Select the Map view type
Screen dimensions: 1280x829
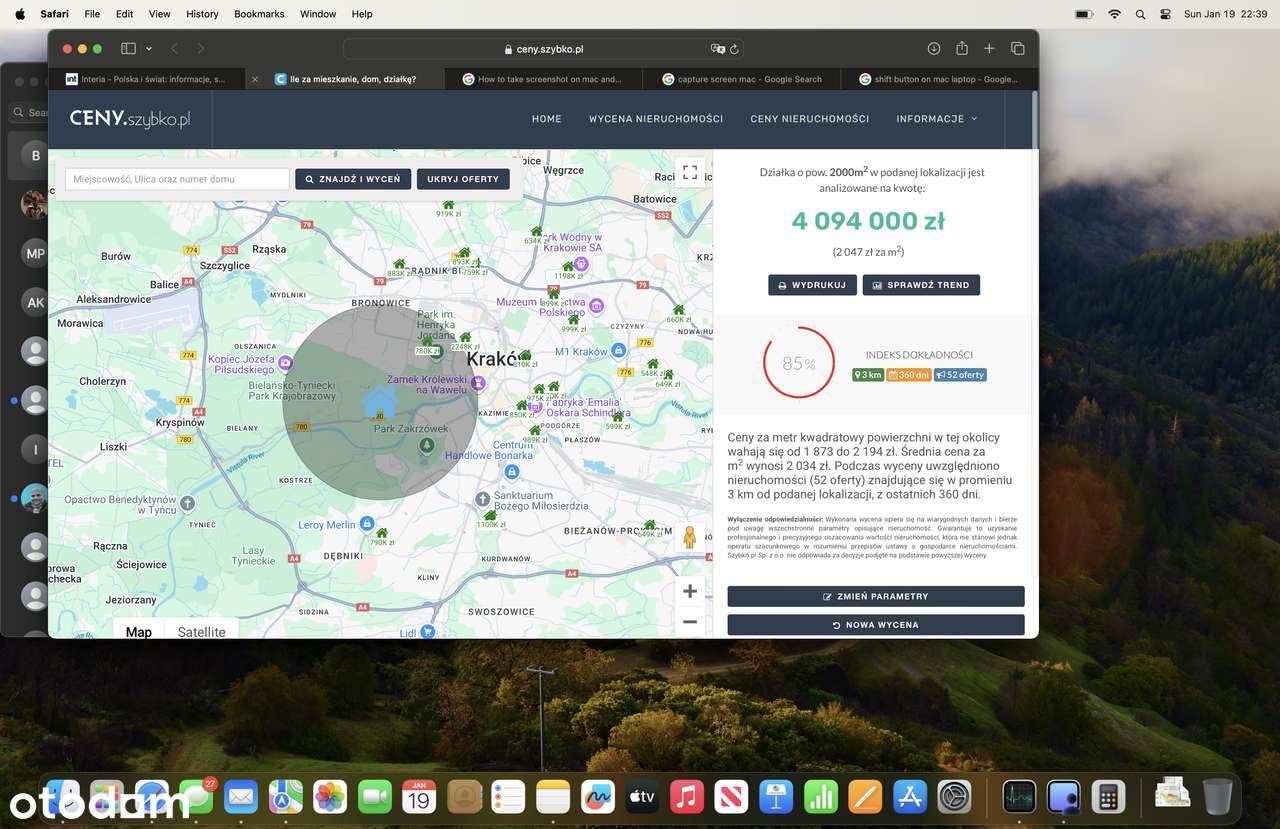pos(139,632)
